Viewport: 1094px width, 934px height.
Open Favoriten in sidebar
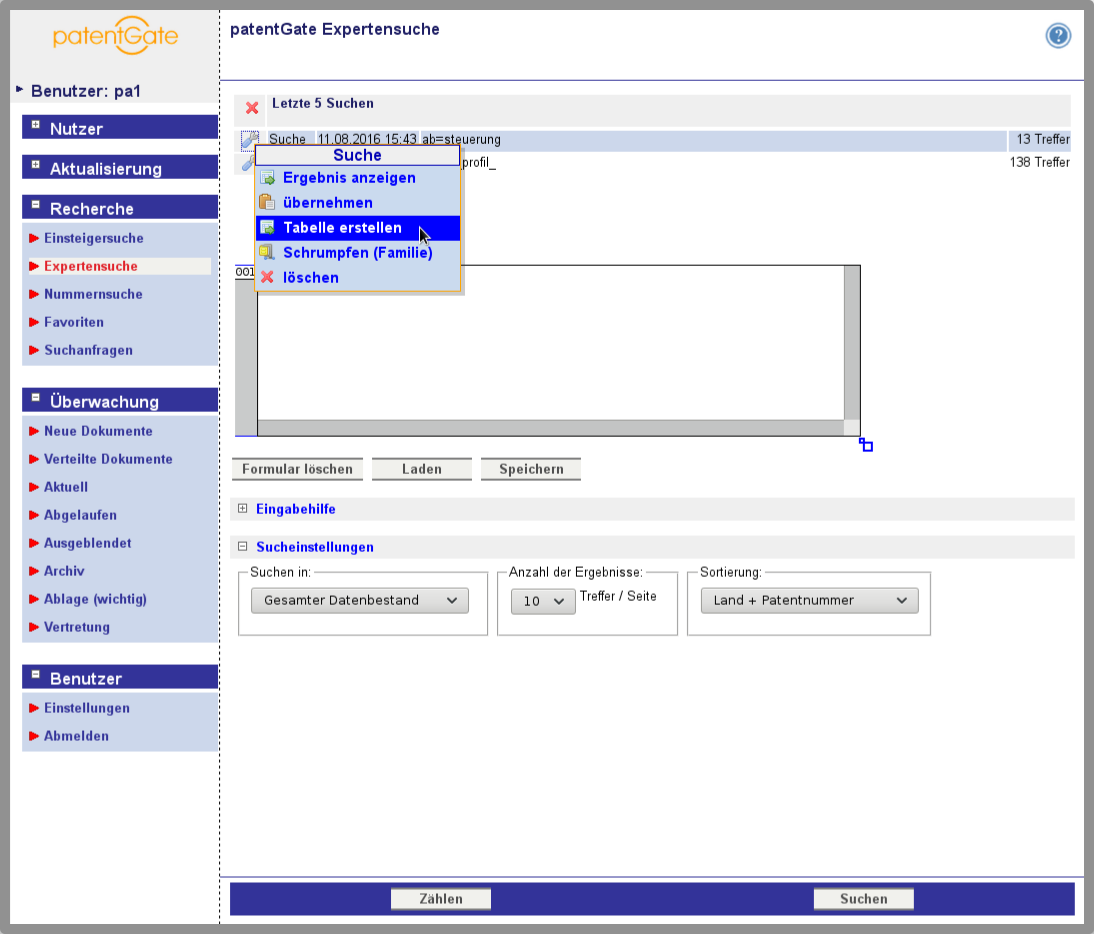click(74, 322)
